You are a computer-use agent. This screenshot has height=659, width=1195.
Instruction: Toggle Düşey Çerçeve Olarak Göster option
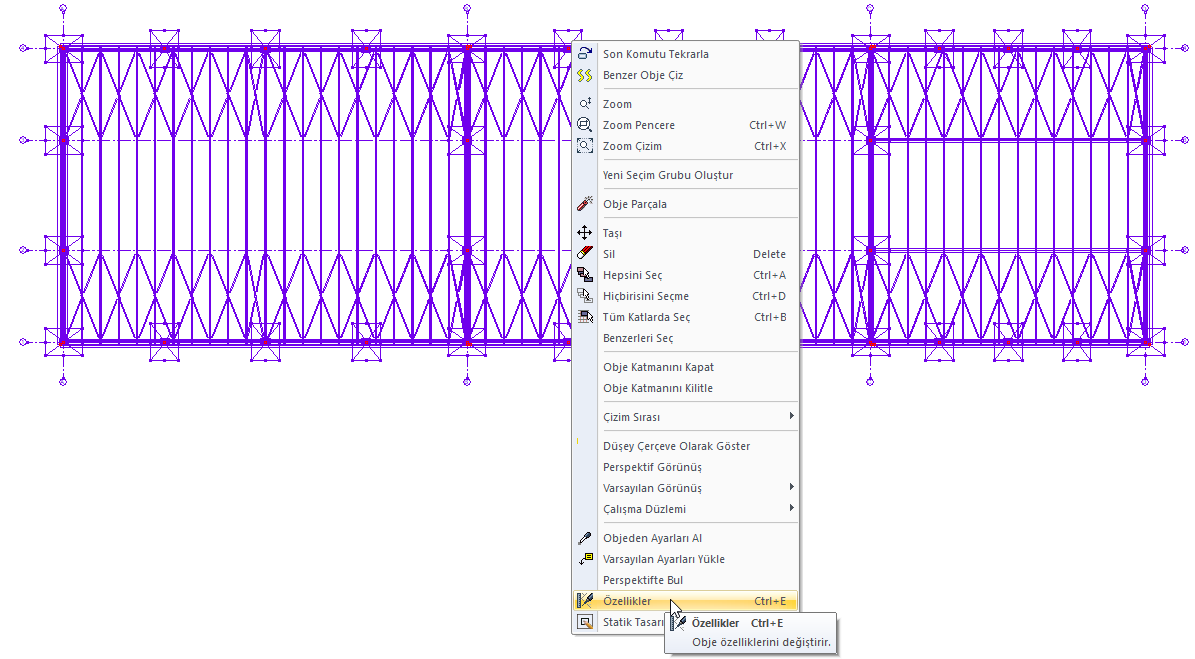pos(676,446)
